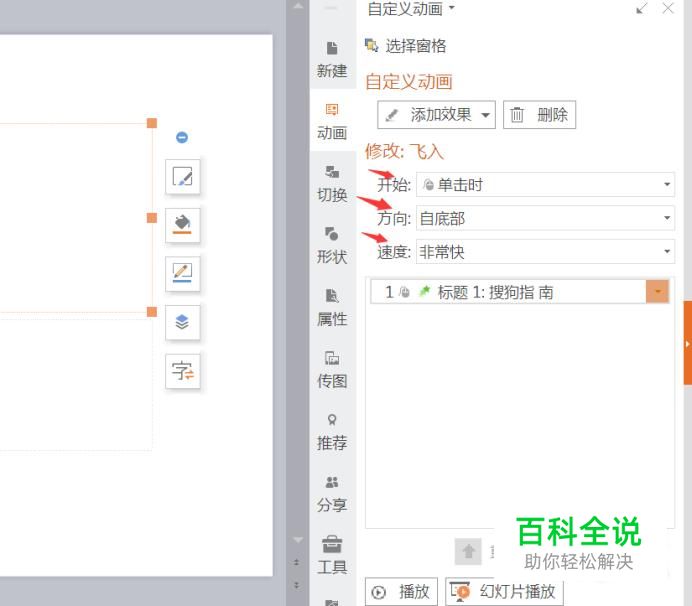
Task: Click the collapse minus icon beside the text box
Action: [x=182, y=137]
